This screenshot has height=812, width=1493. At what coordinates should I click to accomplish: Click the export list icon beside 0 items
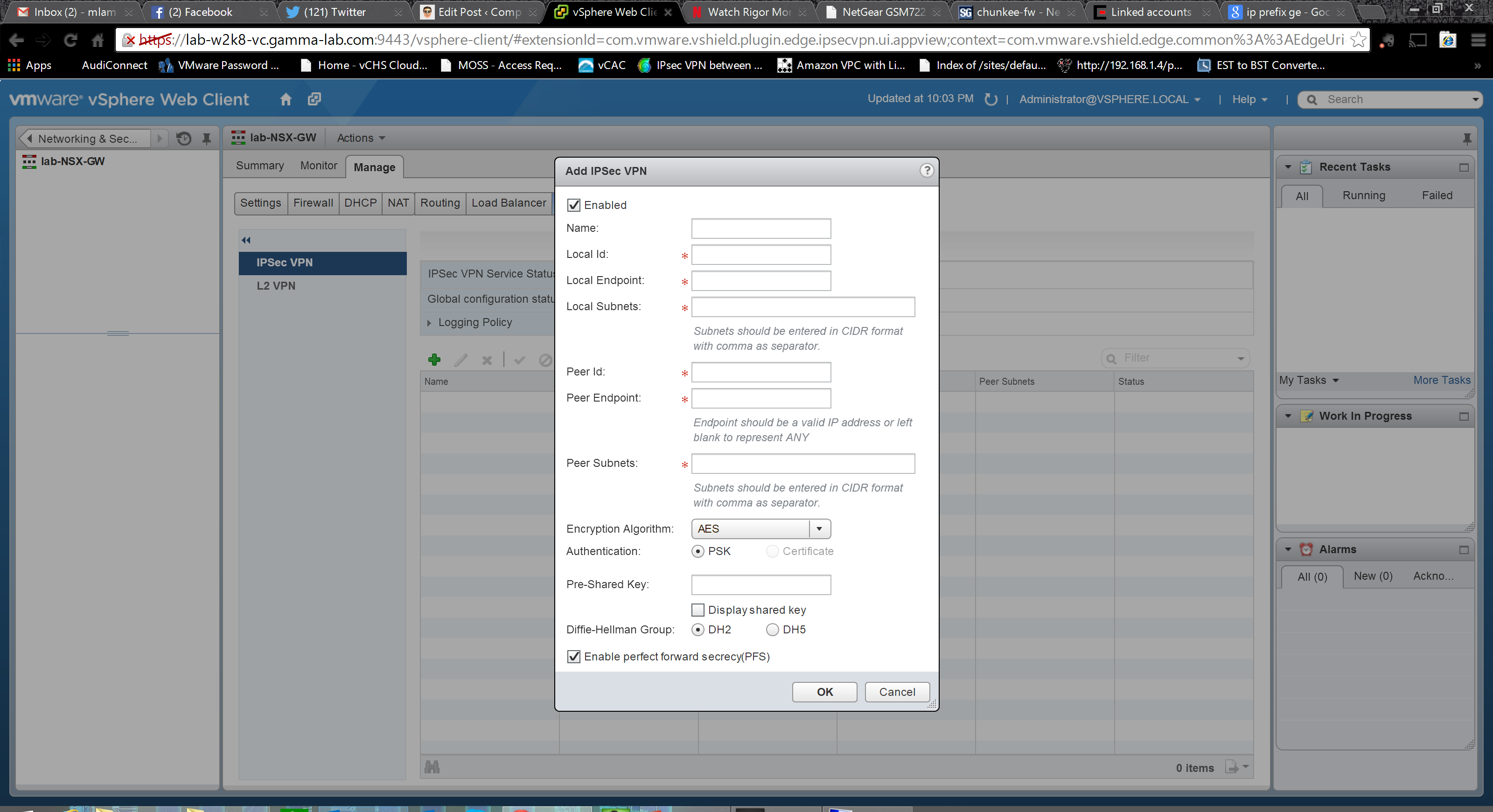[1232, 767]
